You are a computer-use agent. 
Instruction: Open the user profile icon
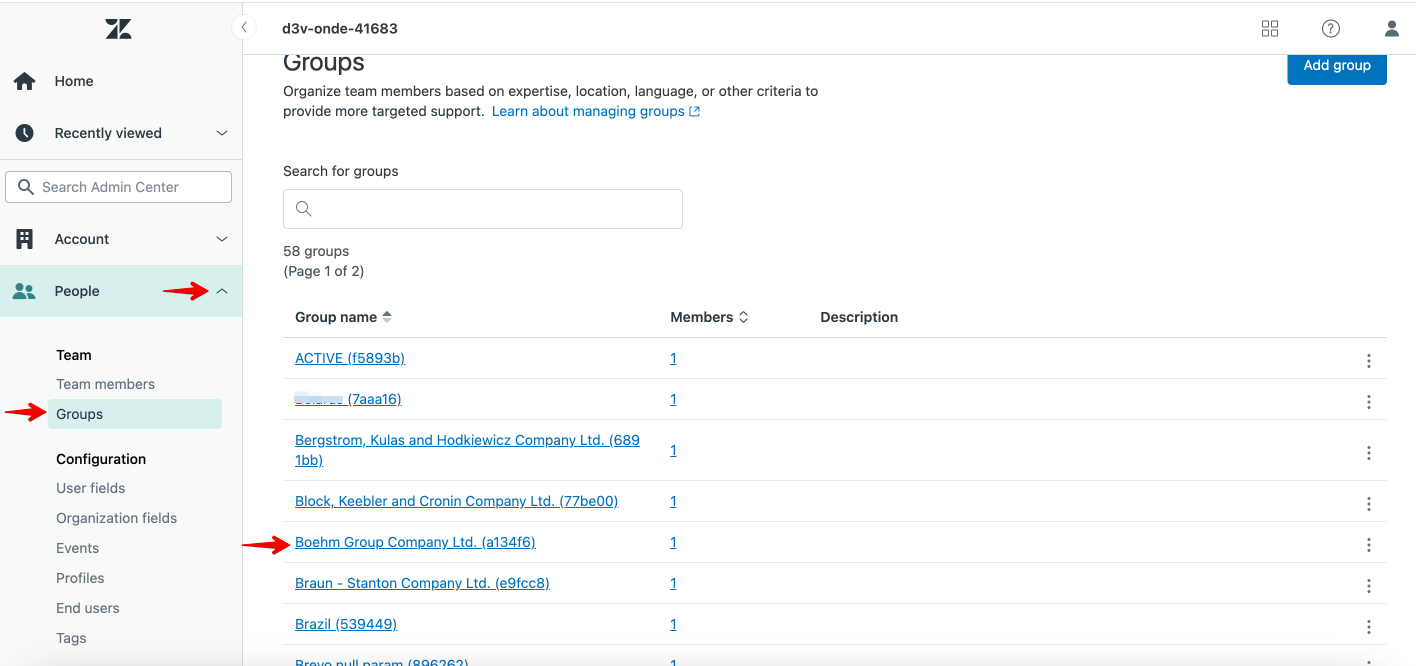click(x=1391, y=29)
